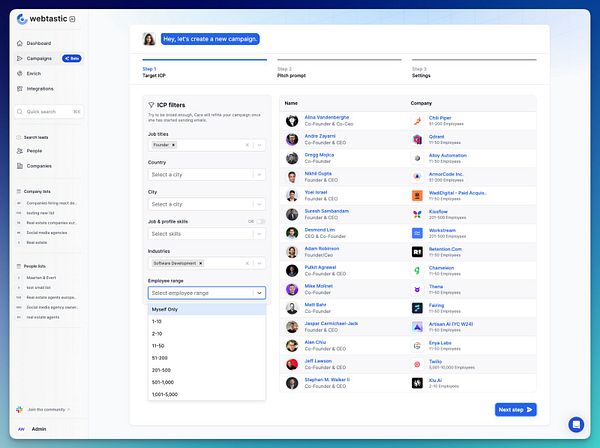
Task: Choose the 2-10 employee range
Action: click(207, 334)
